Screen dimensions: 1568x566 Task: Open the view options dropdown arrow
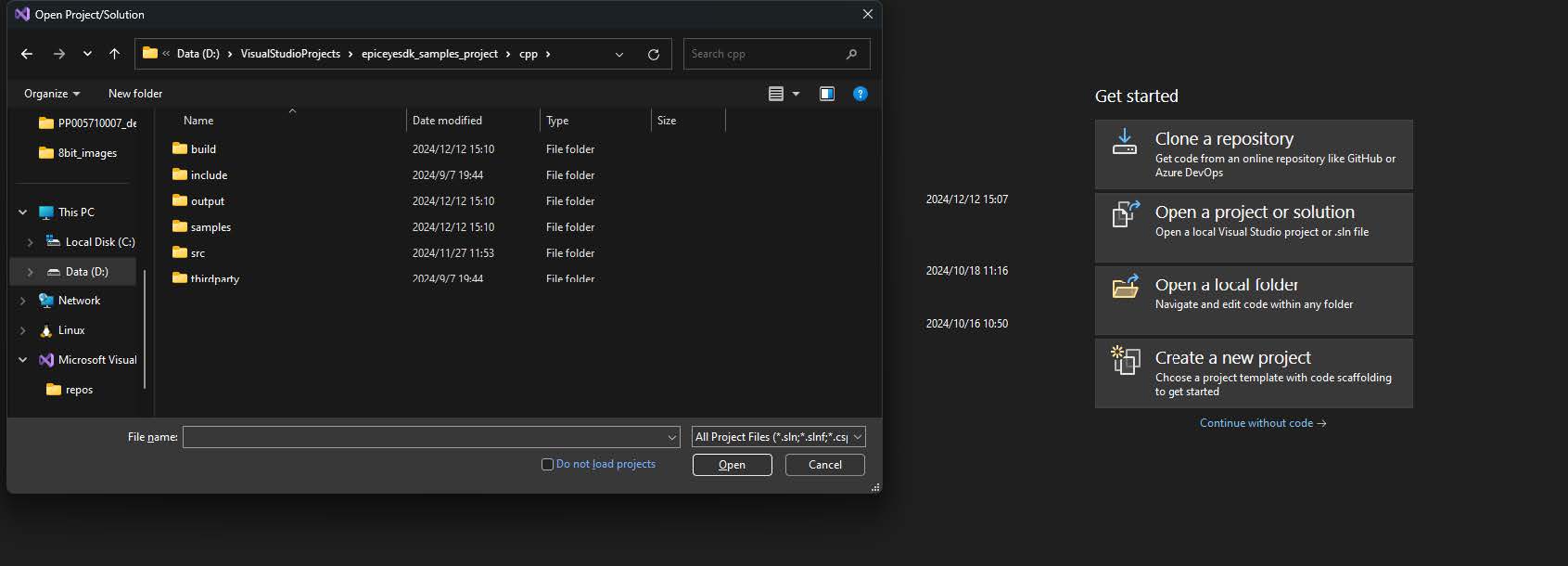pyautogui.click(x=796, y=94)
